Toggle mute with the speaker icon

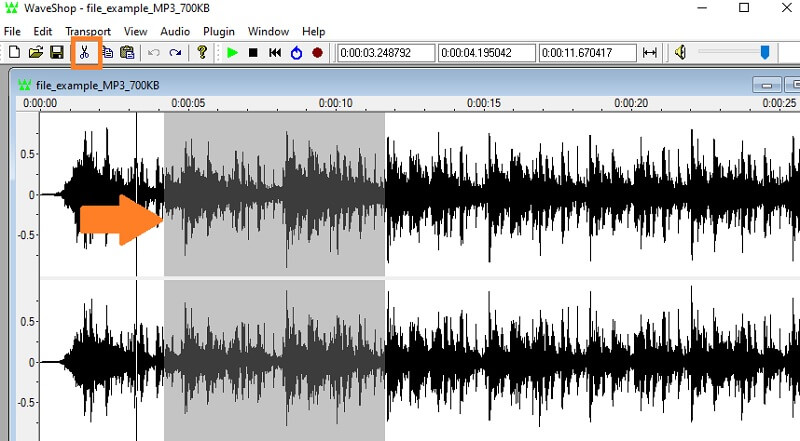[x=680, y=52]
